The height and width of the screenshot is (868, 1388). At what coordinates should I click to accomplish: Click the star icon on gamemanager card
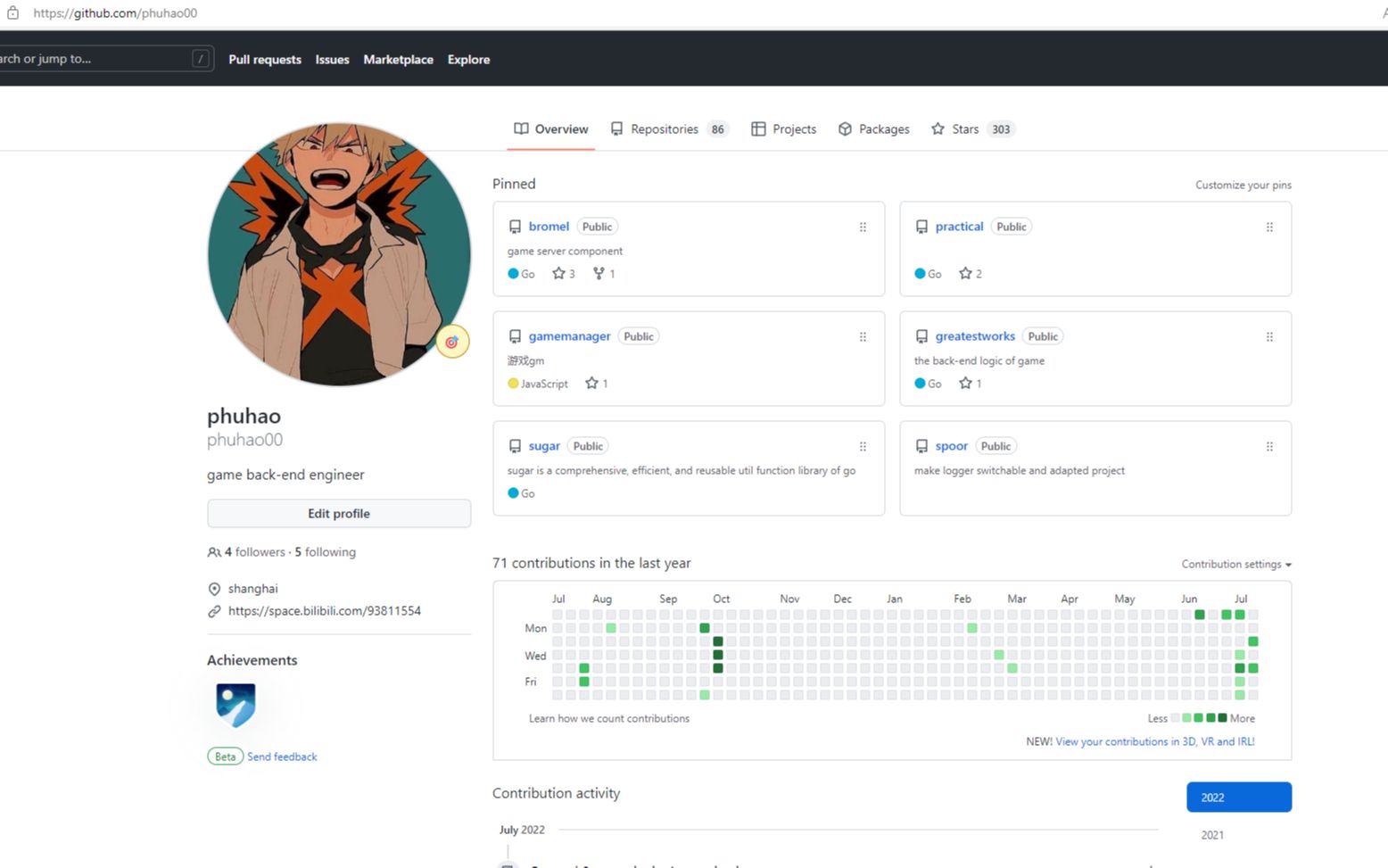[x=591, y=384]
